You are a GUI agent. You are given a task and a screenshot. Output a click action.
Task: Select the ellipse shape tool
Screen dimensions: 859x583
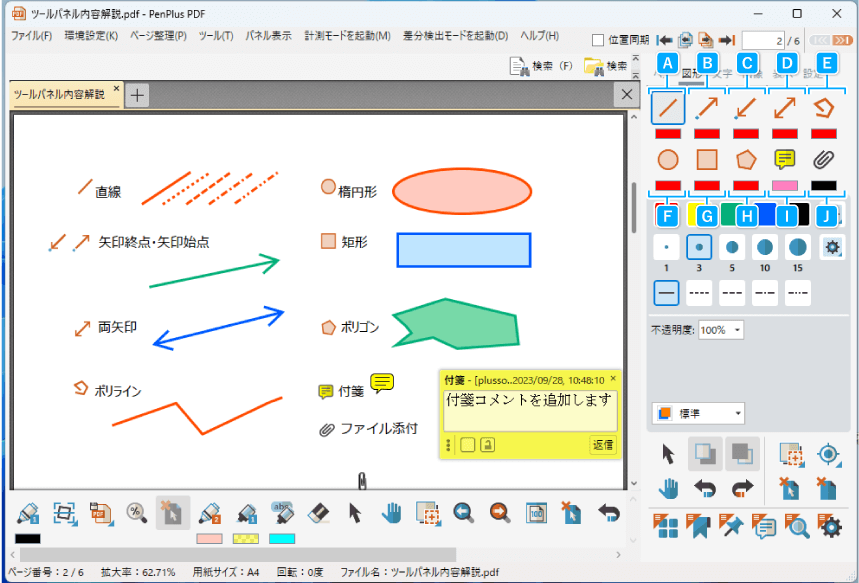coord(667,160)
